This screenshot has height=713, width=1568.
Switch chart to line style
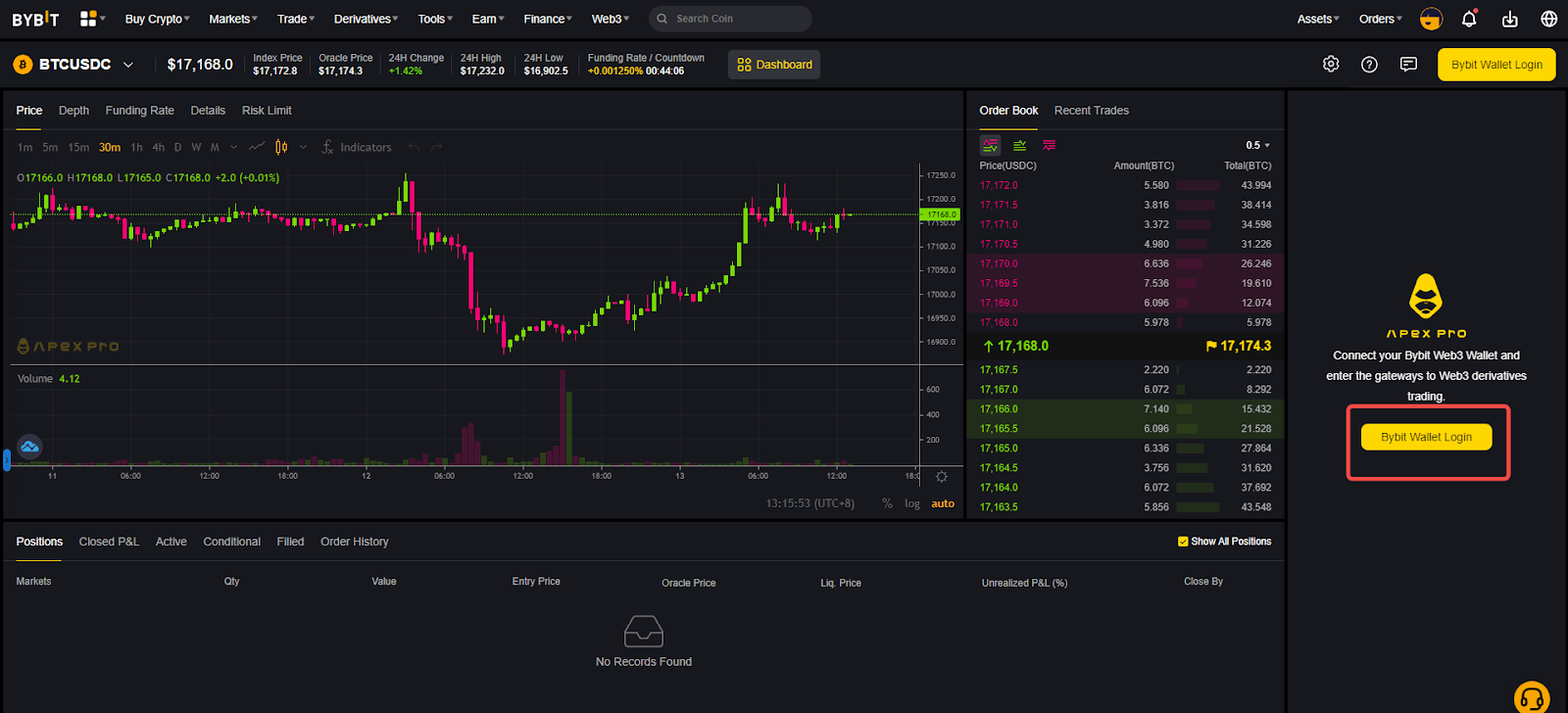coord(257,147)
